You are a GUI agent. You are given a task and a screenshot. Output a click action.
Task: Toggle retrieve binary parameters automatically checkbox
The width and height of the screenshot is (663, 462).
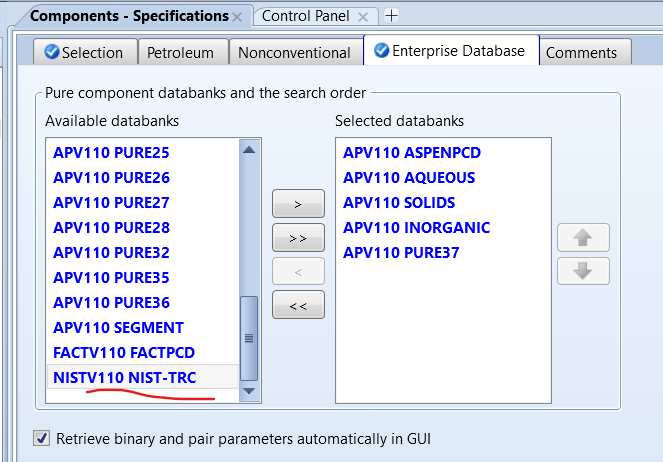pyautogui.click(x=41, y=438)
